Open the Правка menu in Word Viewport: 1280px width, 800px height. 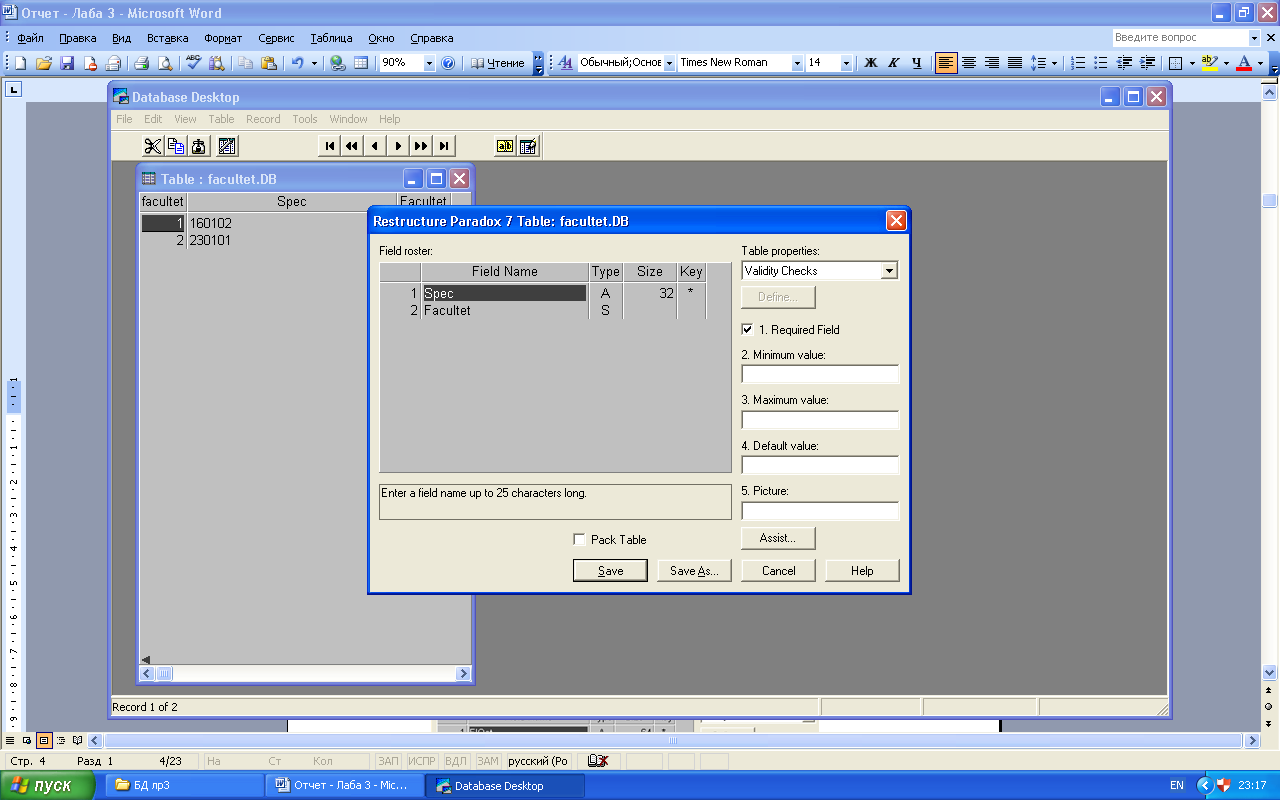coord(77,38)
